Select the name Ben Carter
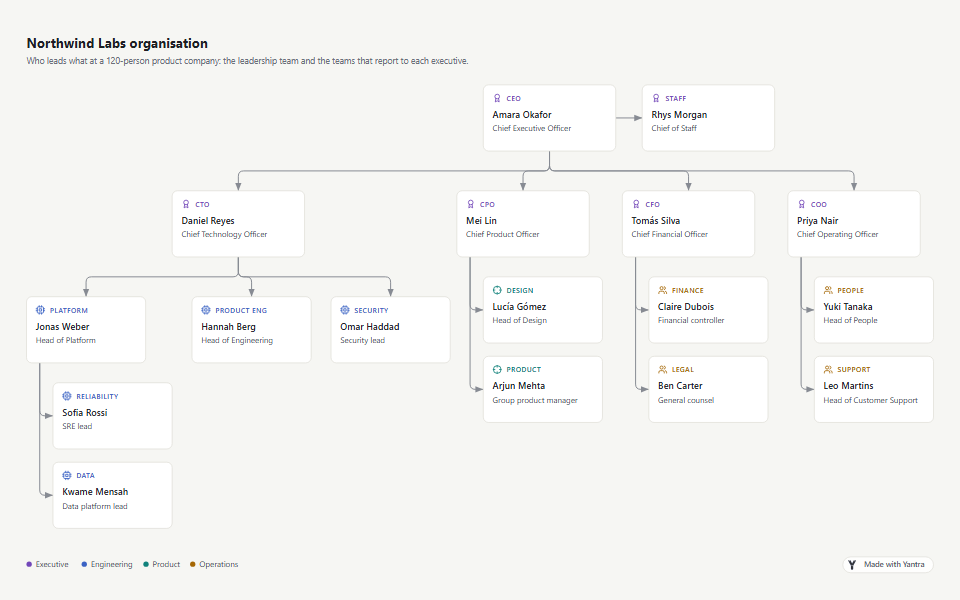 (680, 386)
